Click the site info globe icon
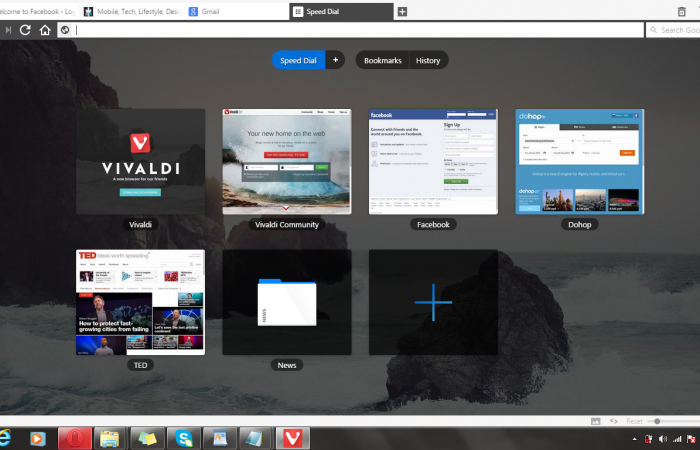The width and height of the screenshot is (700, 450). tap(65, 30)
